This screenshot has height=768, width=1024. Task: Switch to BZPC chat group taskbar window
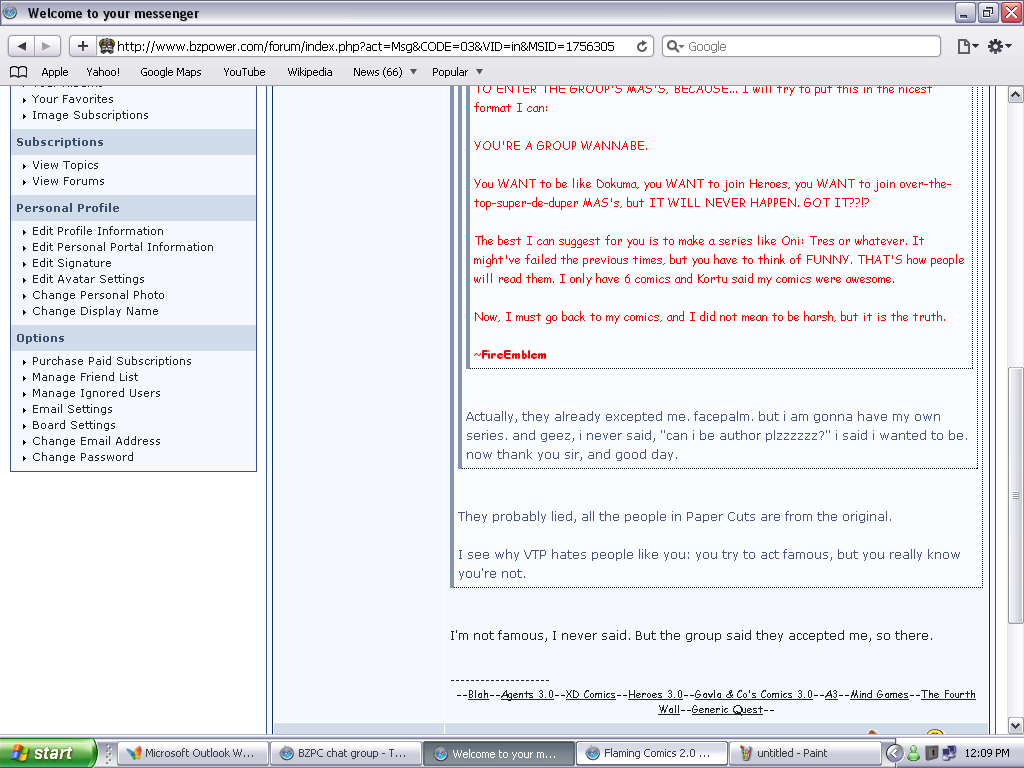(x=345, y=753)
